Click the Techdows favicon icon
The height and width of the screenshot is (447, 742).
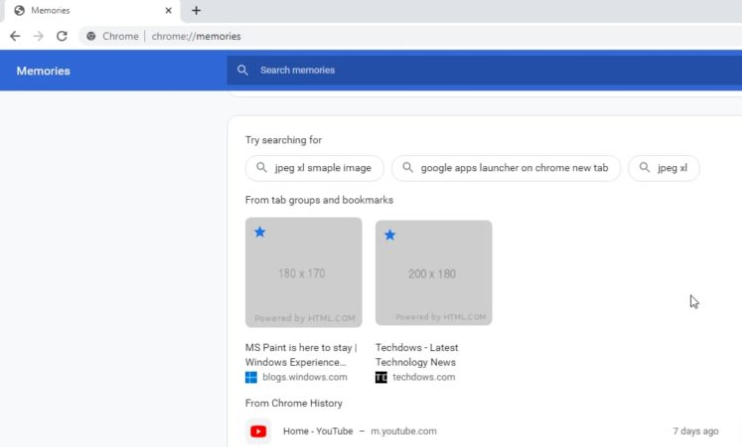coord(381,377)
